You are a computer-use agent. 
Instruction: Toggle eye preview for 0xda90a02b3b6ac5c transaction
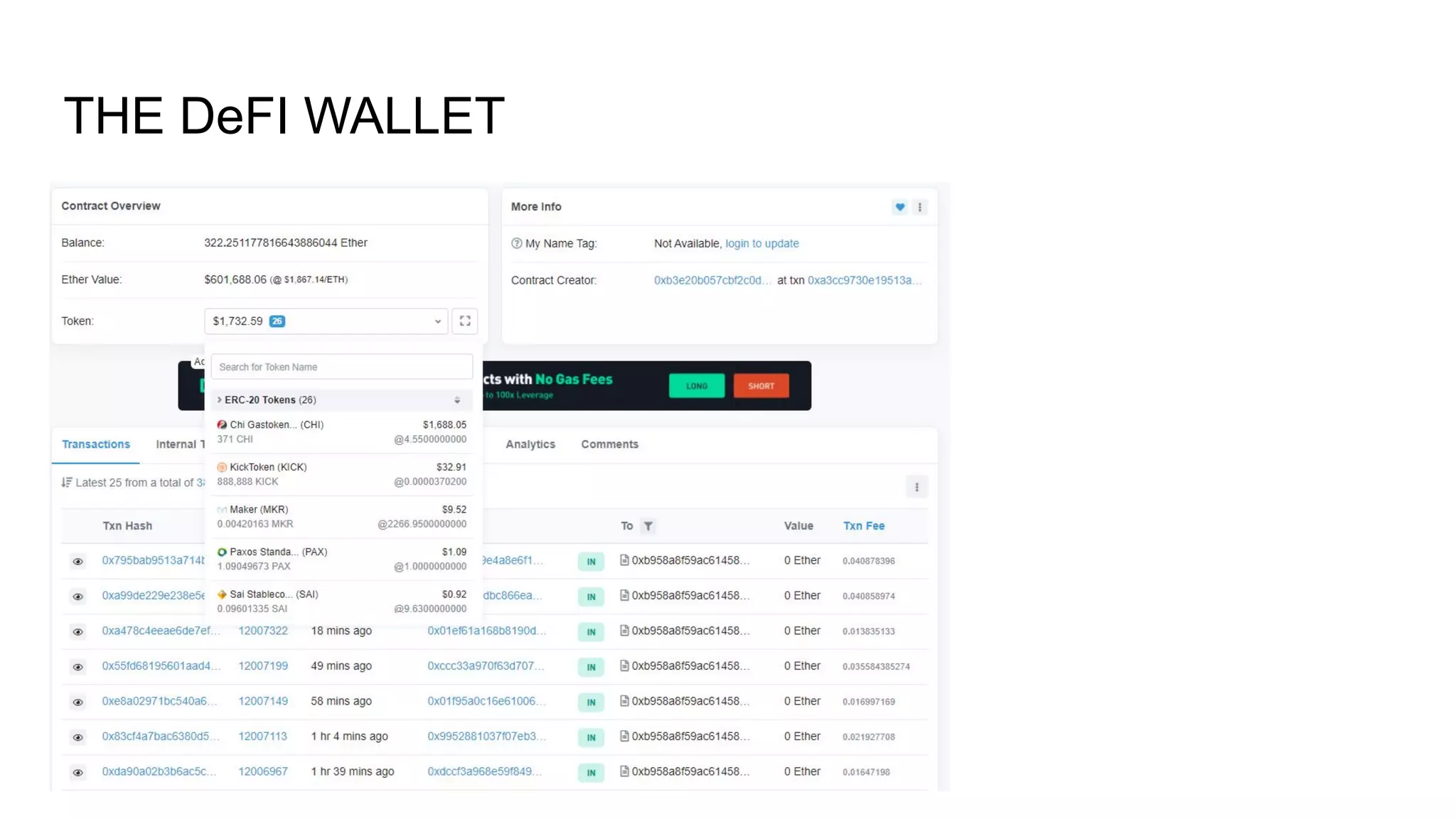(78, 773)
